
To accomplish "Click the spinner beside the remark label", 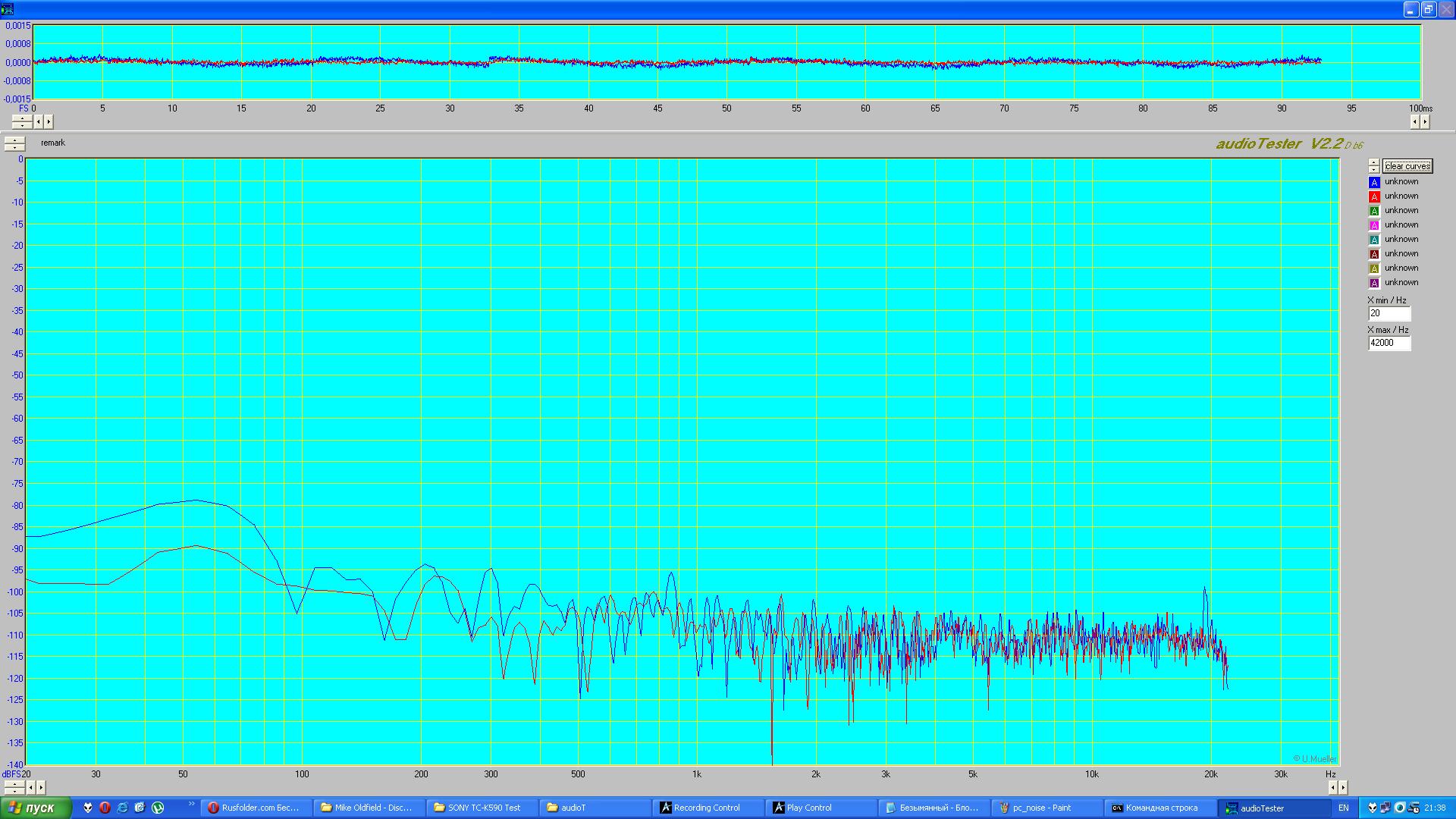I will [14, 143].
